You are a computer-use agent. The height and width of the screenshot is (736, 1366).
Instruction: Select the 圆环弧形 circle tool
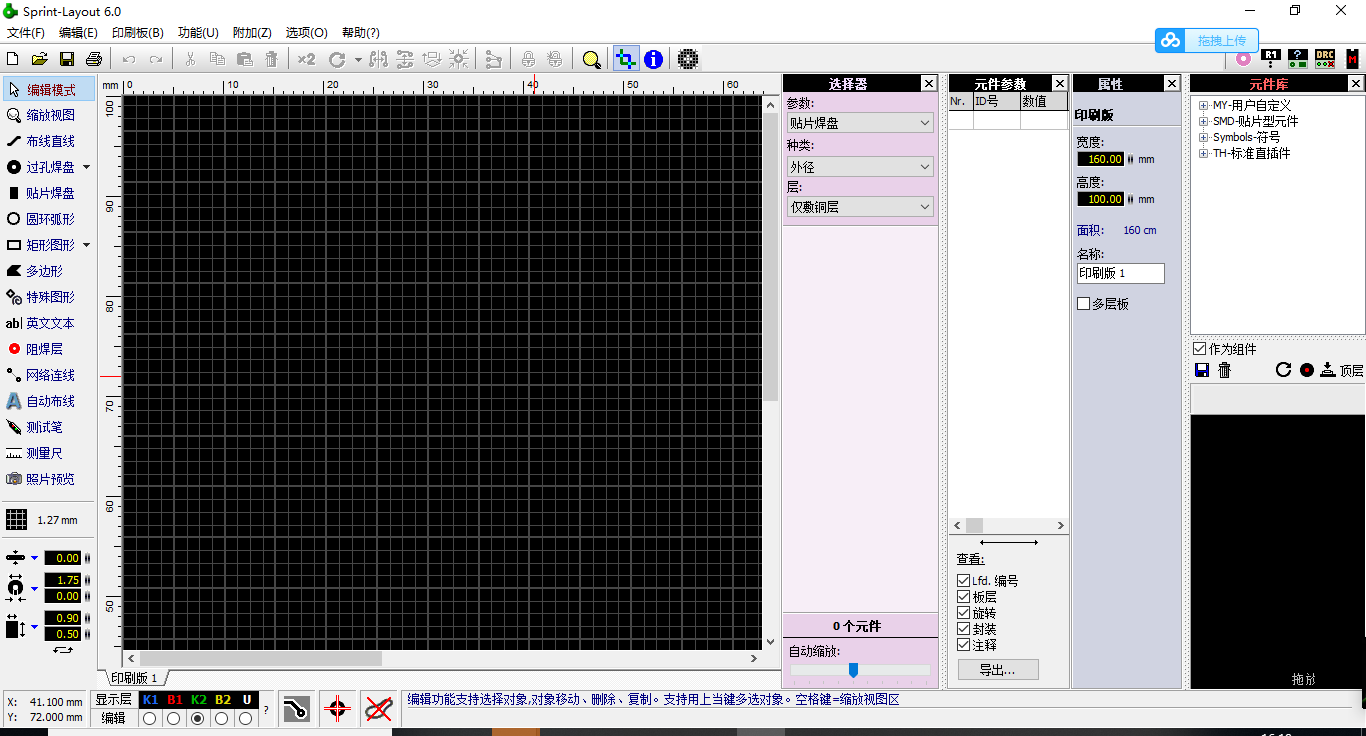pos(49,219)
